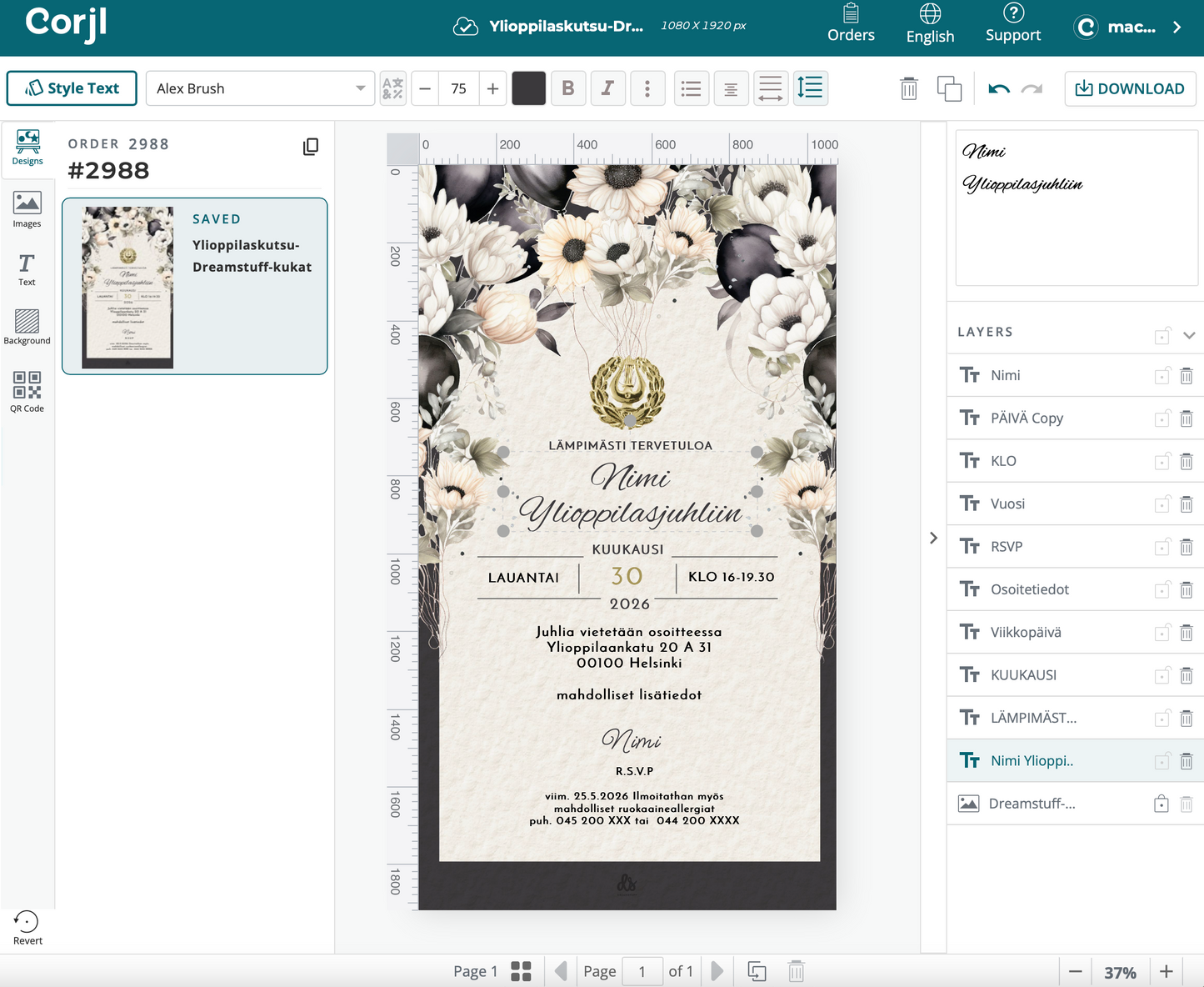Image resolution: width=1204 pixels, height=987 pixels.
Task: Undo the last change
Action: [x=997, y=87]
